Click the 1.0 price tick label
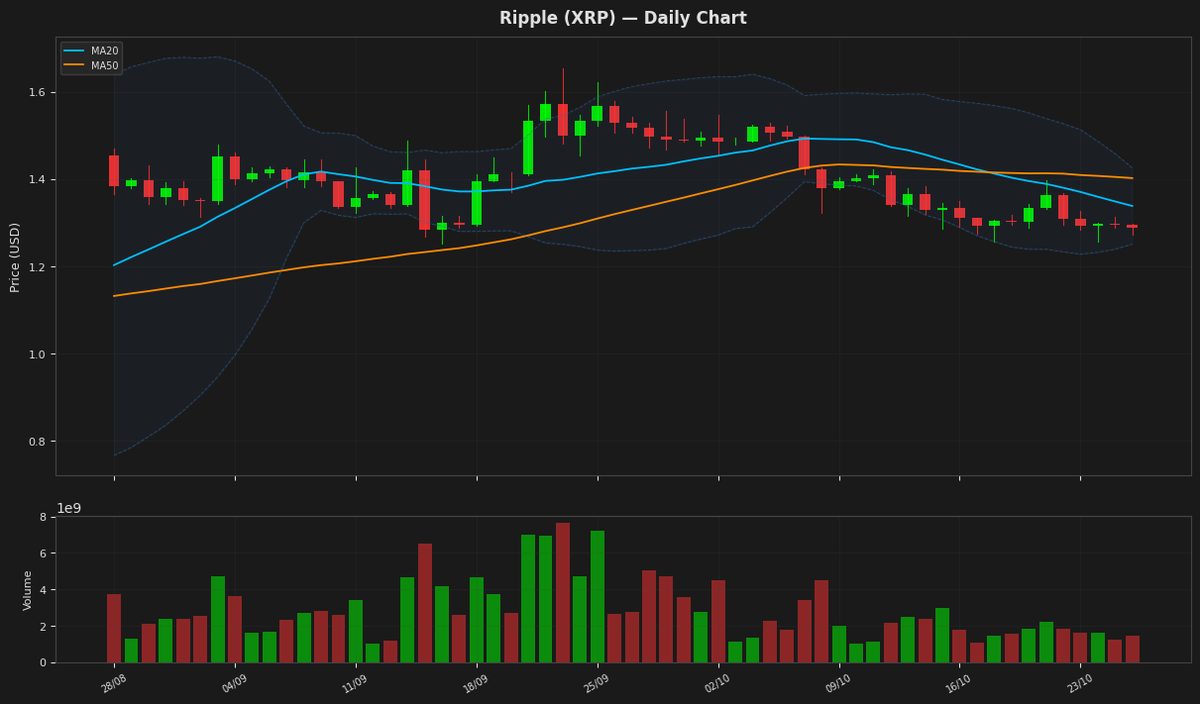1200x704 pixels. pyautogui.click(x=37, y=355)
